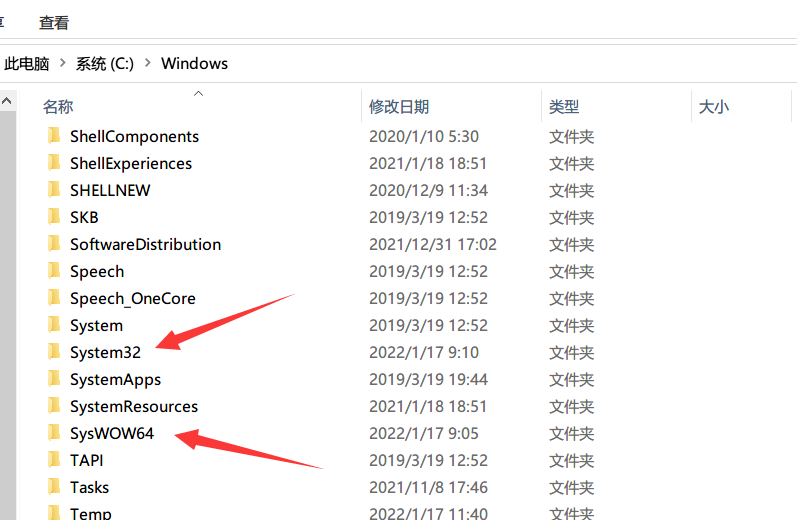Screen dimensions: 797x520
Task: Expand chevron after 此电脑 in breadcrumb
Action: pos(63,63)
